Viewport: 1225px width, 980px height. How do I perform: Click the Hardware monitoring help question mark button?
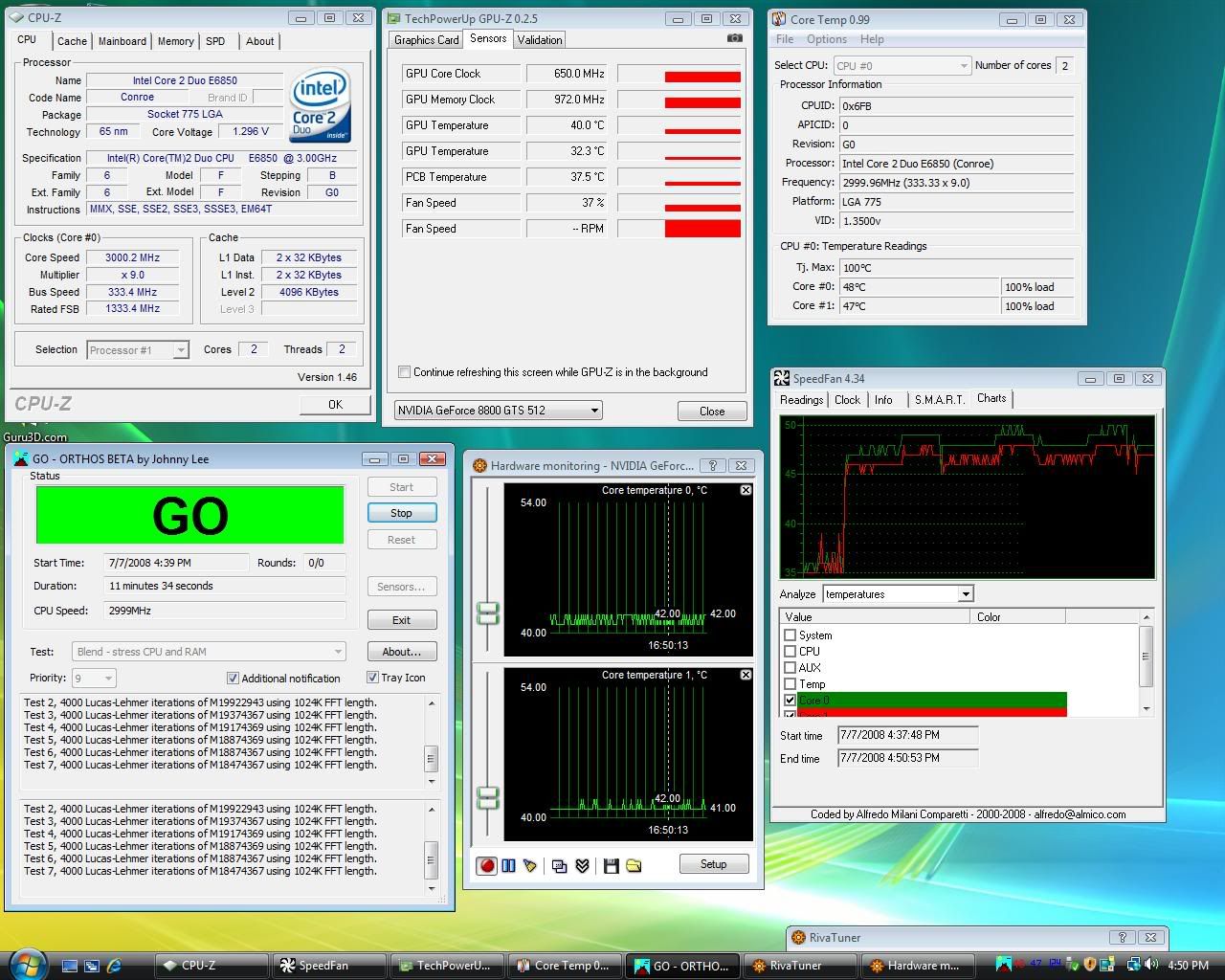(712, 465)
